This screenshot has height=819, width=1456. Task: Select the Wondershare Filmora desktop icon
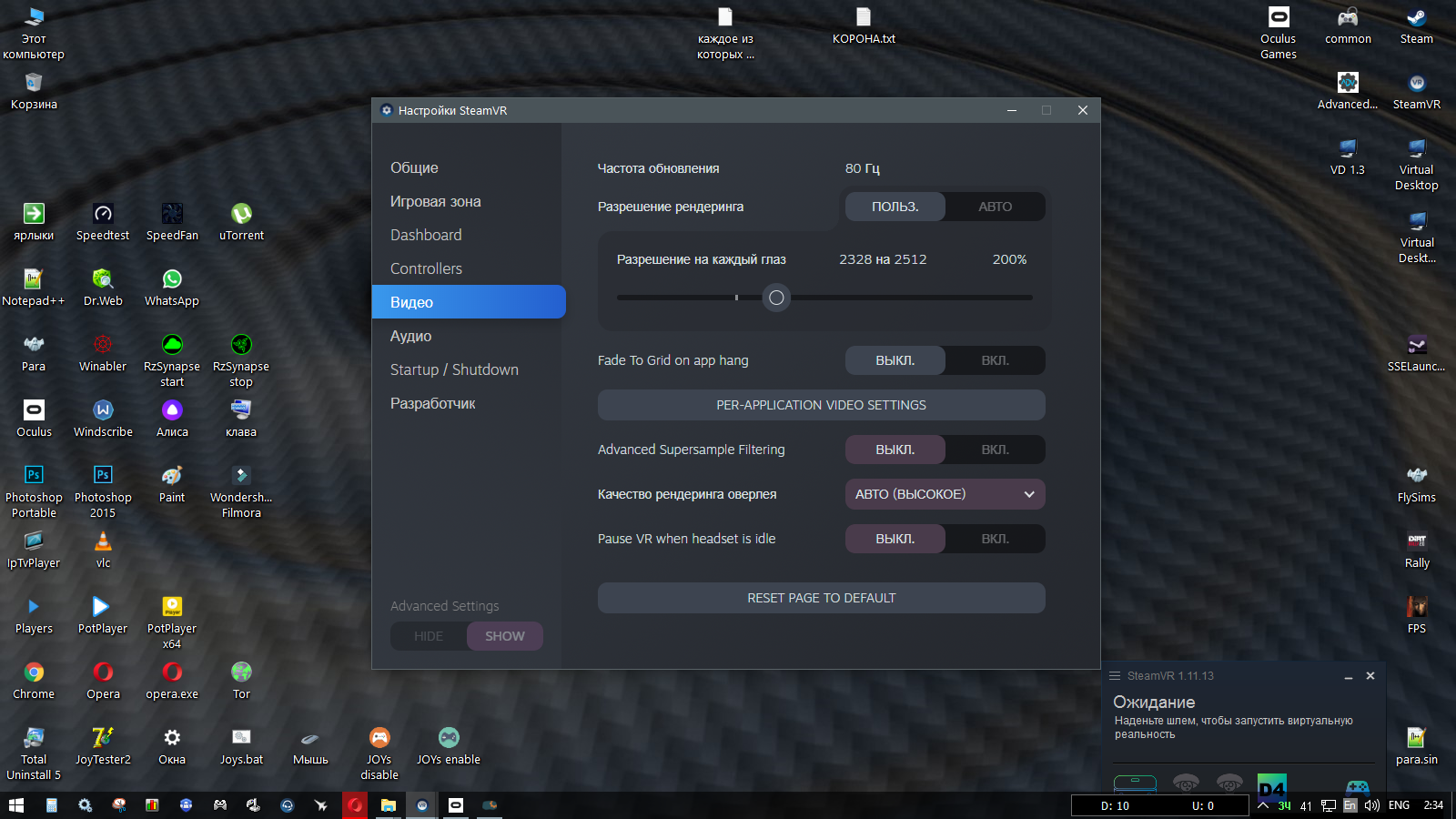tap(241, 491)
